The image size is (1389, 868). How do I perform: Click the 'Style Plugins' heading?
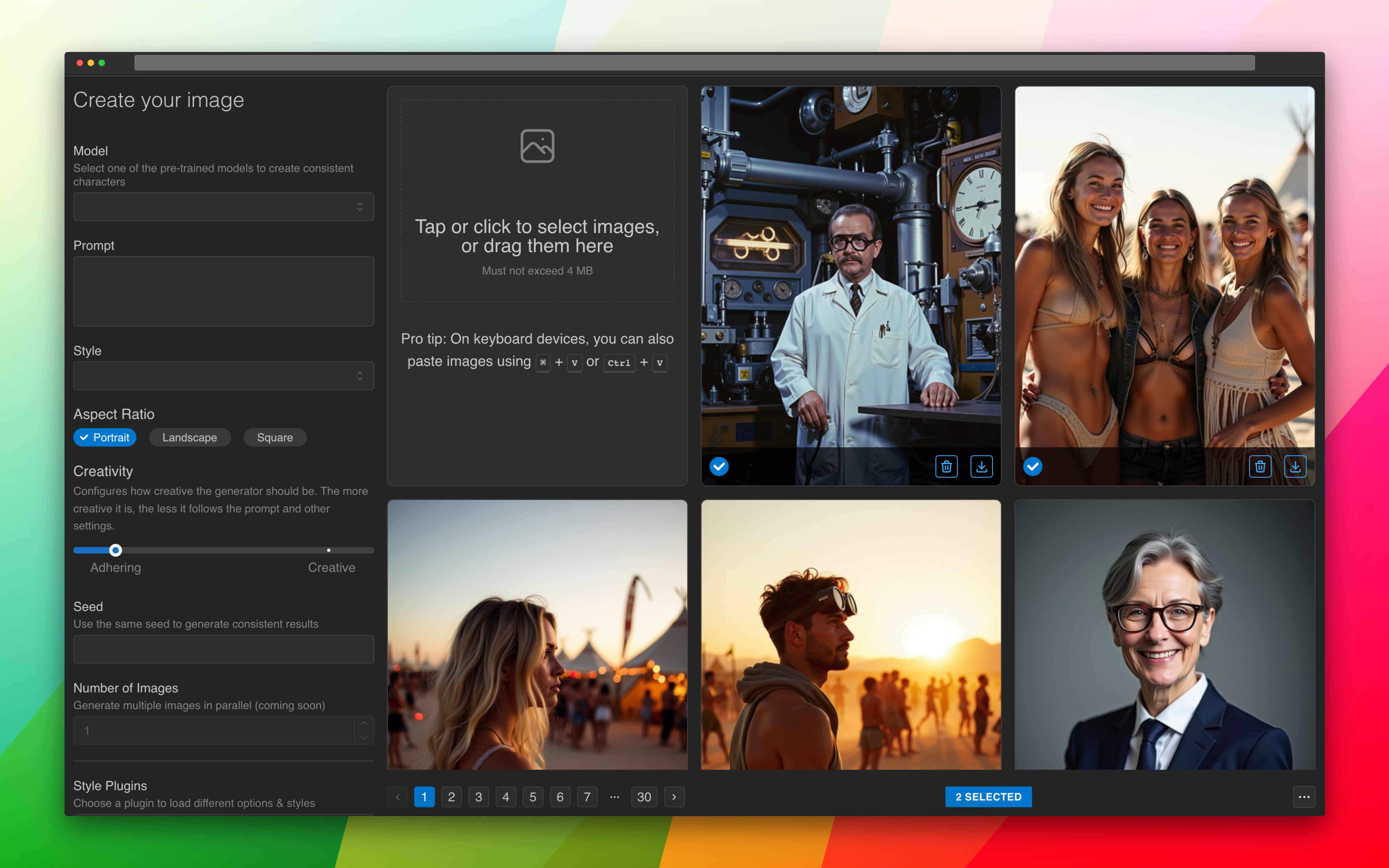coord(110,786)
